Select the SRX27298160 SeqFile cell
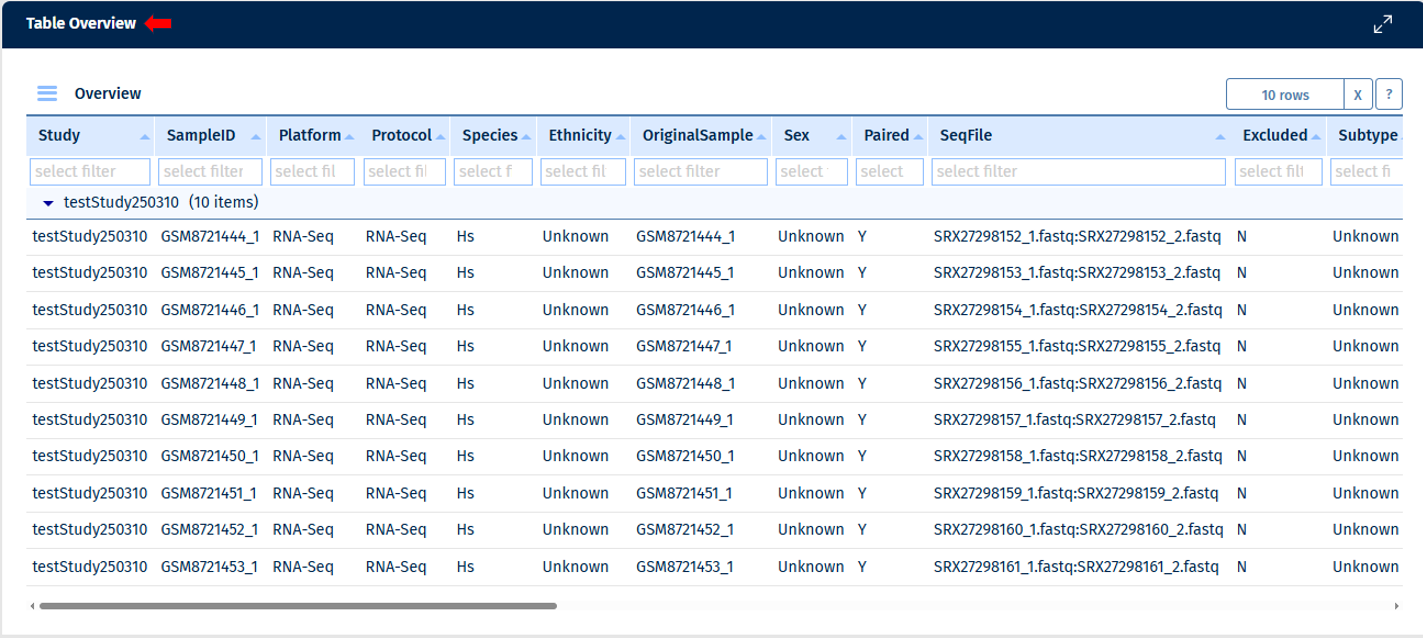 (1078, 530)
